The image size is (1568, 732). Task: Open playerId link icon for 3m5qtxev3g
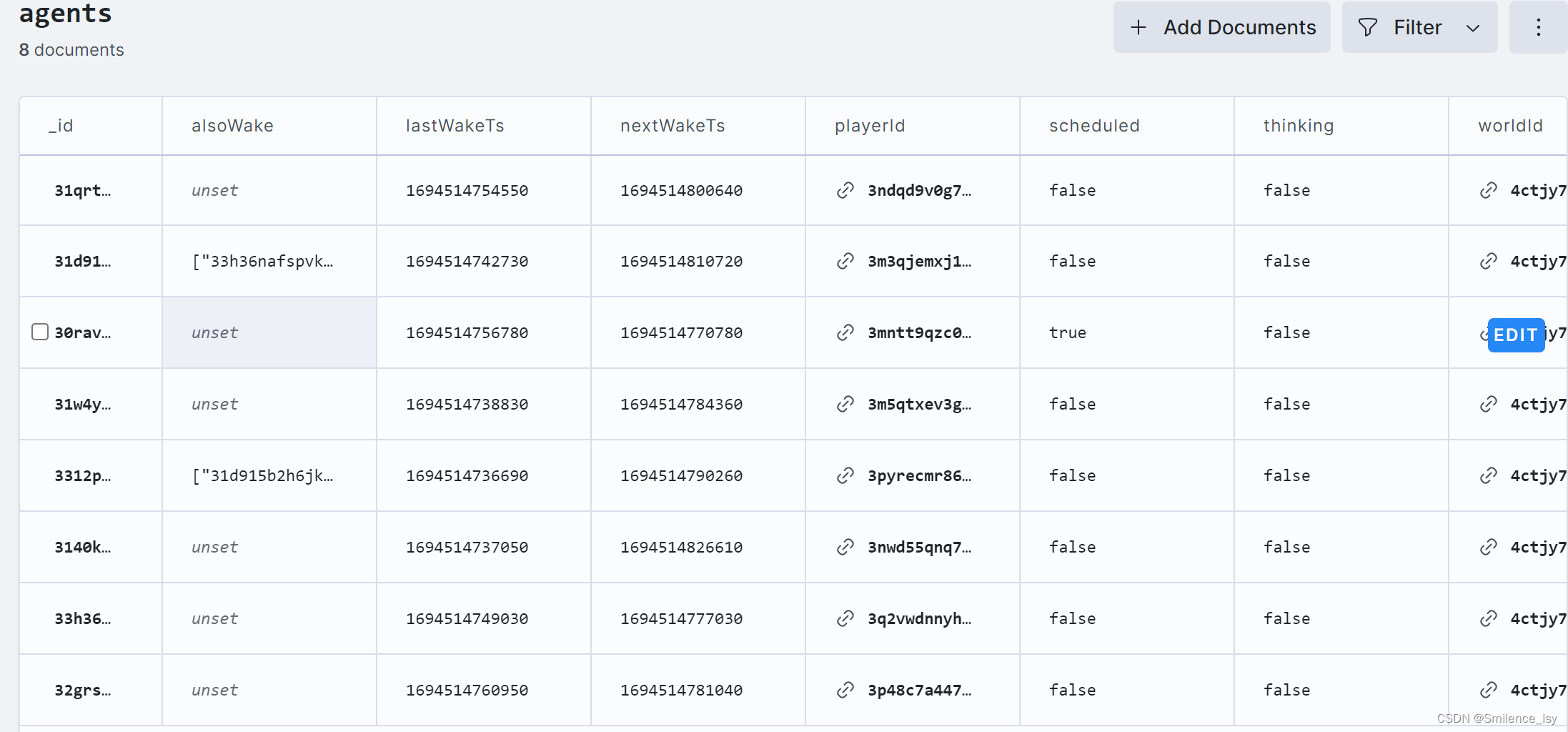click(845, 404)
